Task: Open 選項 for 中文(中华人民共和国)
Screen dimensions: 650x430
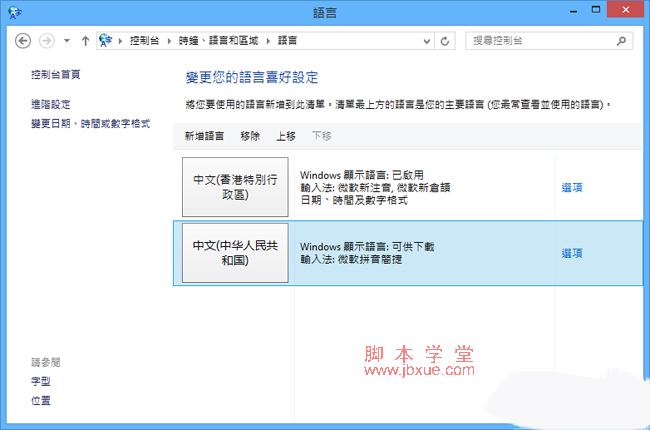Action: tap(572, 253)
